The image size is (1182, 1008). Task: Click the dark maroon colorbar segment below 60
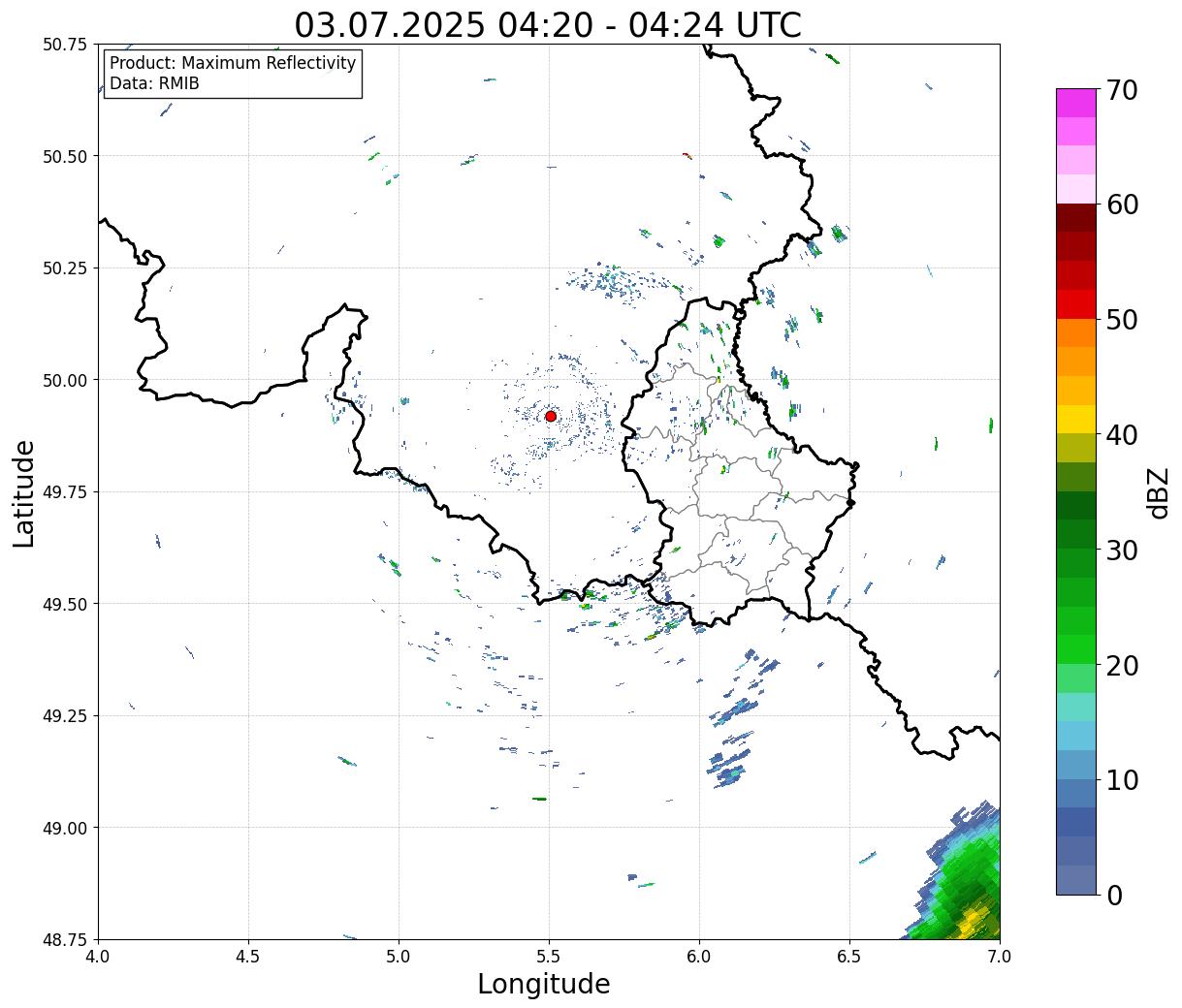pyautogui.click(x=1076, y=218)
